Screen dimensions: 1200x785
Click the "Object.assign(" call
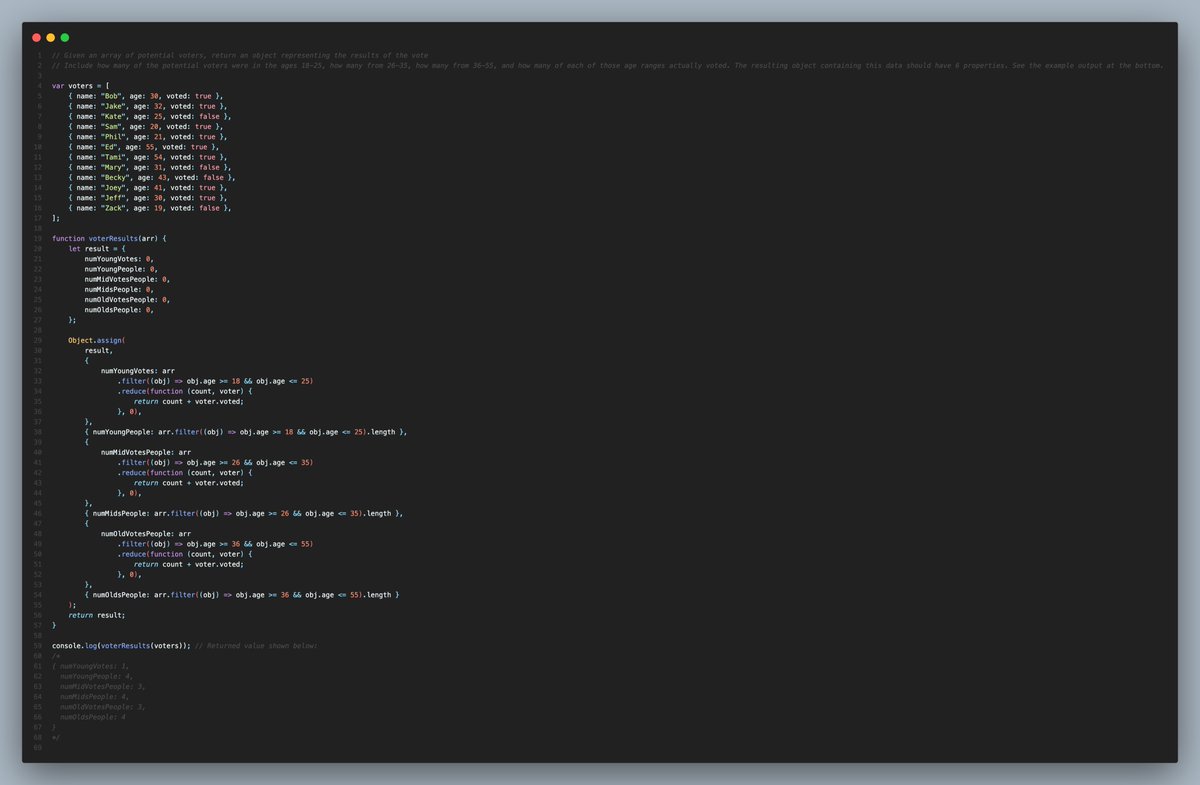tap(96, 340)
